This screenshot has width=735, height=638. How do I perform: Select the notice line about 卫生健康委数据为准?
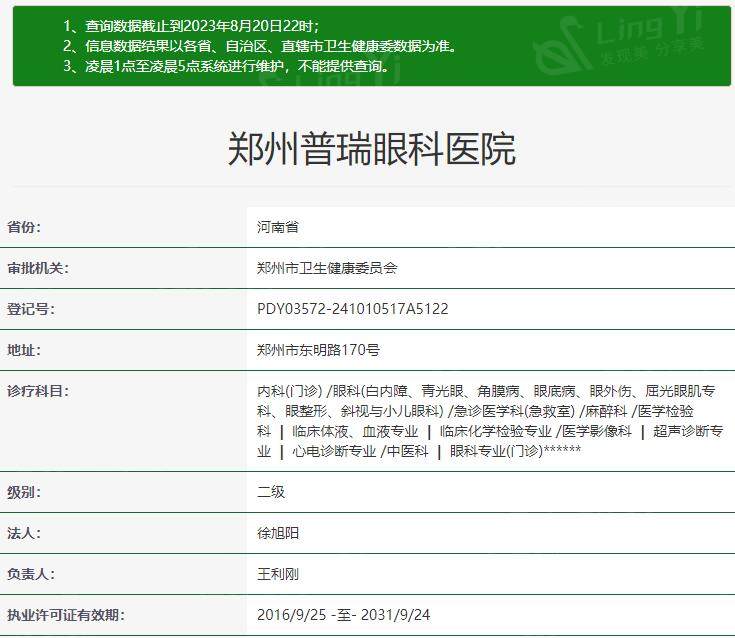[260, 46]
